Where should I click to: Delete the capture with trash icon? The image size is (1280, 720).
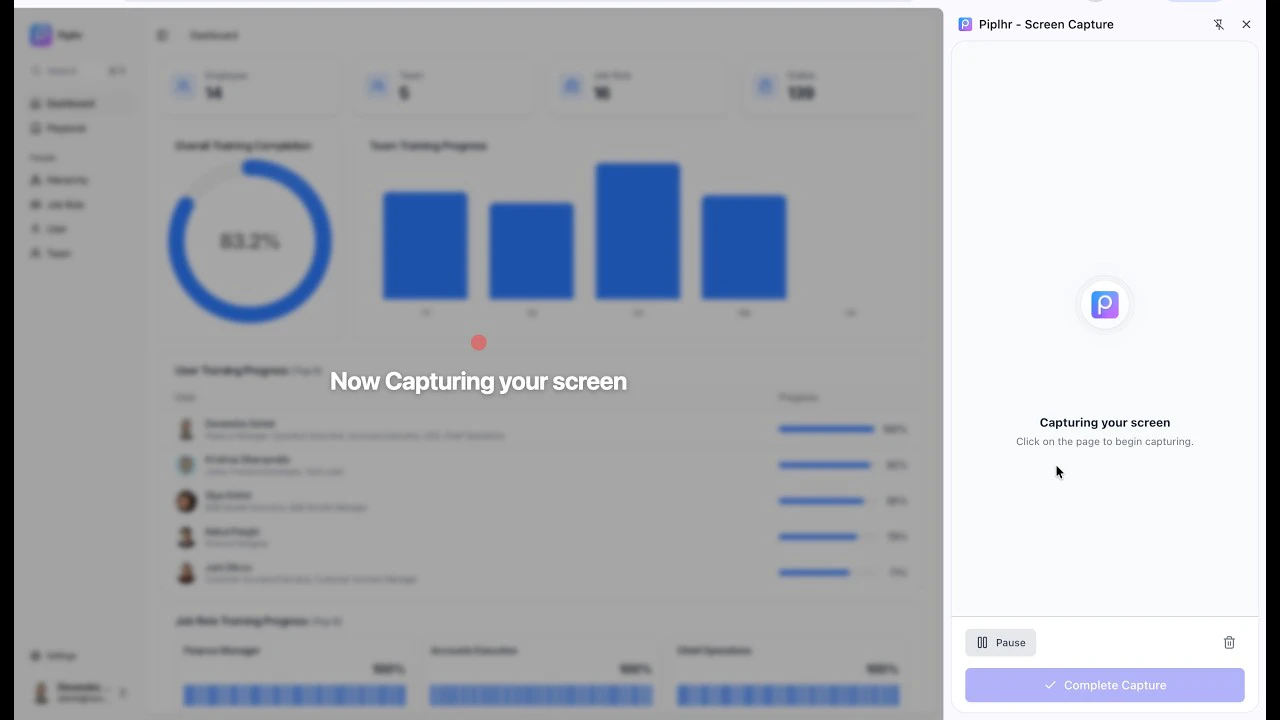point(1229,643)
